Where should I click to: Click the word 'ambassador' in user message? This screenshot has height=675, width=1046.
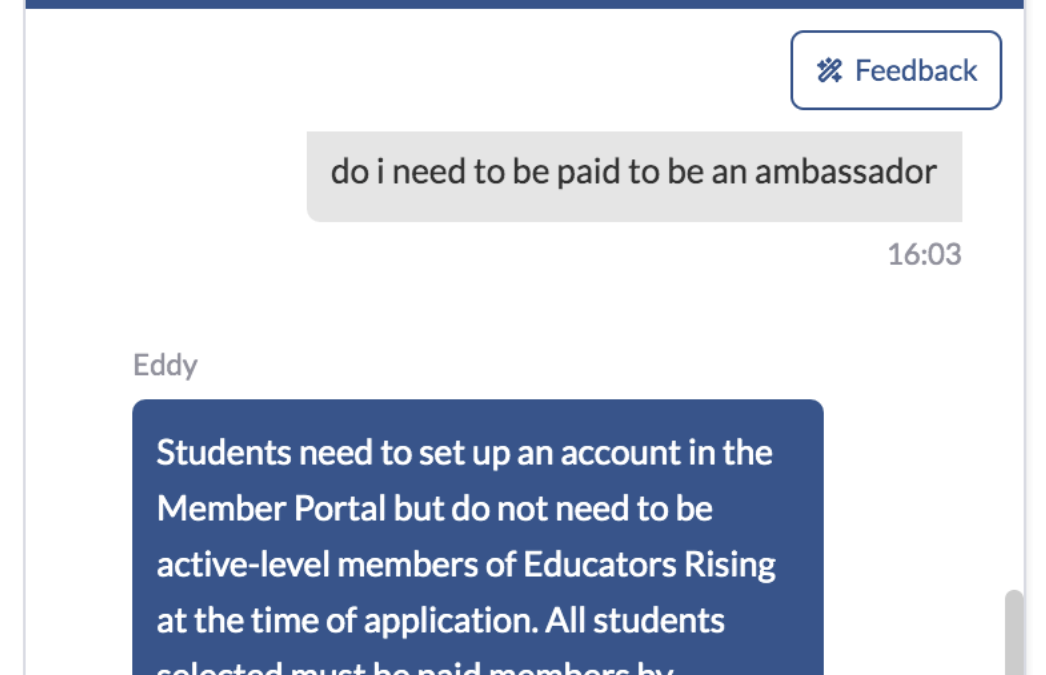point(845,172)
